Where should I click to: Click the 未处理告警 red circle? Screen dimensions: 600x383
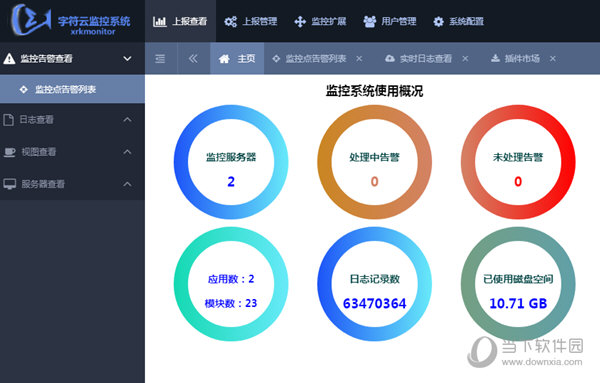[518, 162]
